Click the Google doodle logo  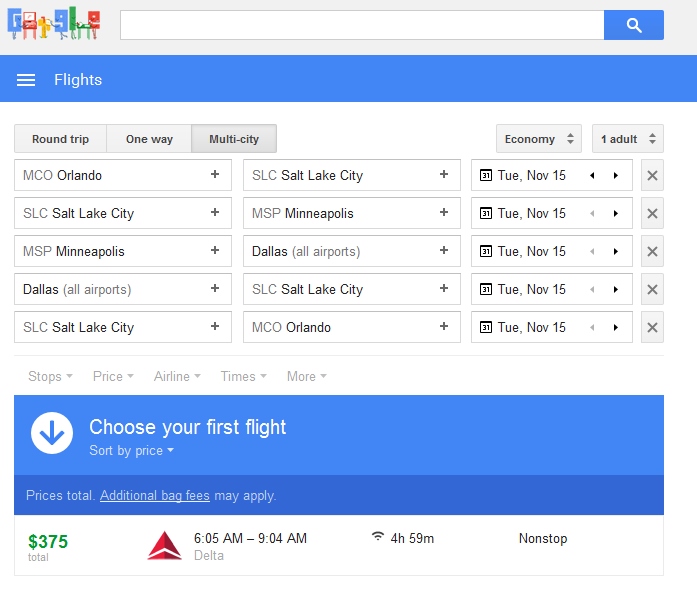54,25
